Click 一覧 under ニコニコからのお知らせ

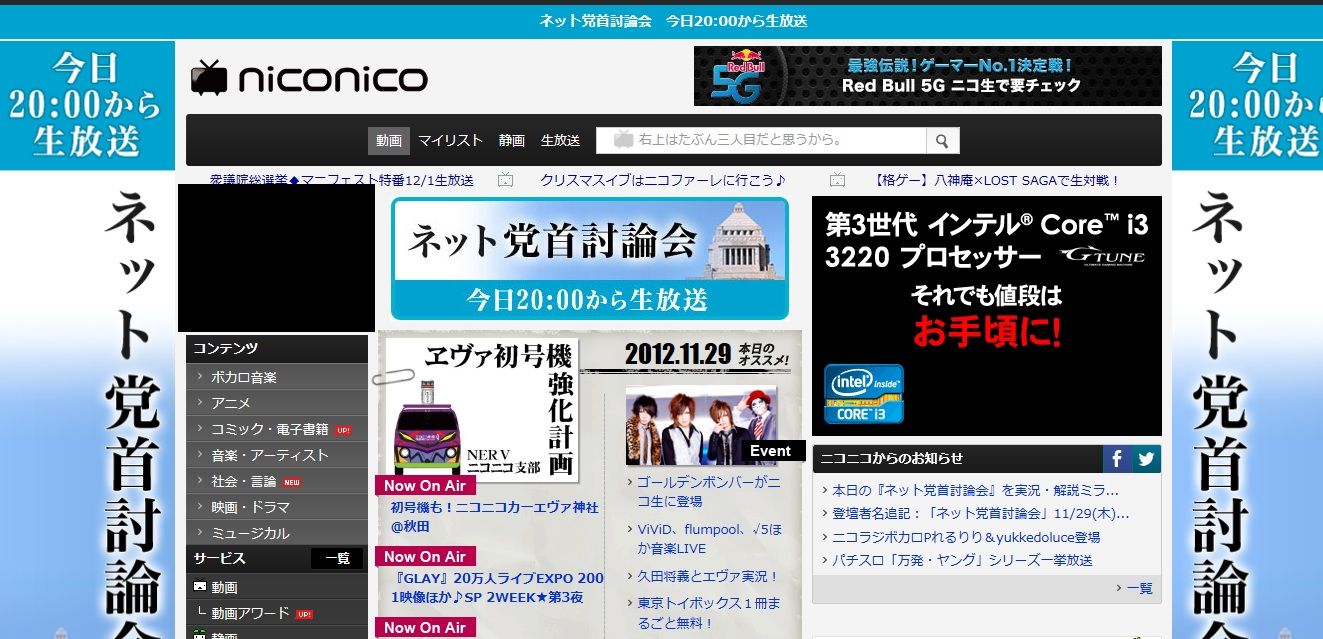(x=1139, y=588)
